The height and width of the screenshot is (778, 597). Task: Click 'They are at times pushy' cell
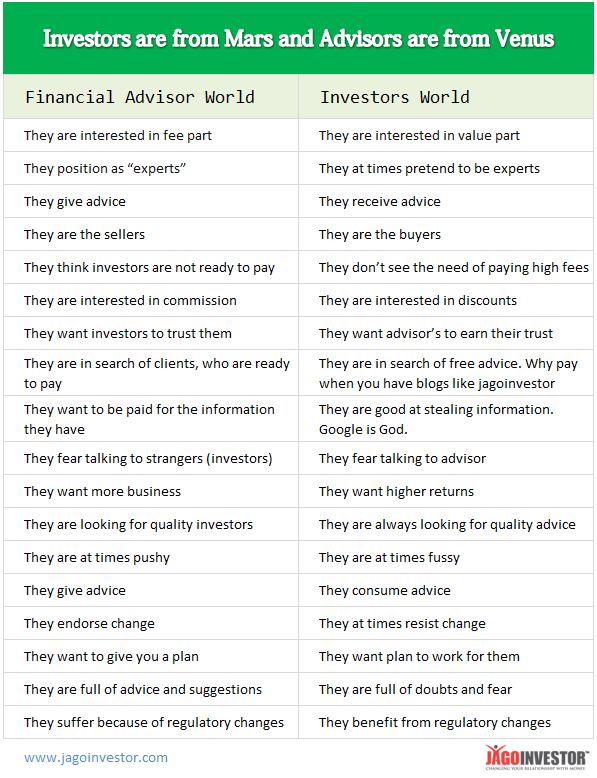[151, 557]
